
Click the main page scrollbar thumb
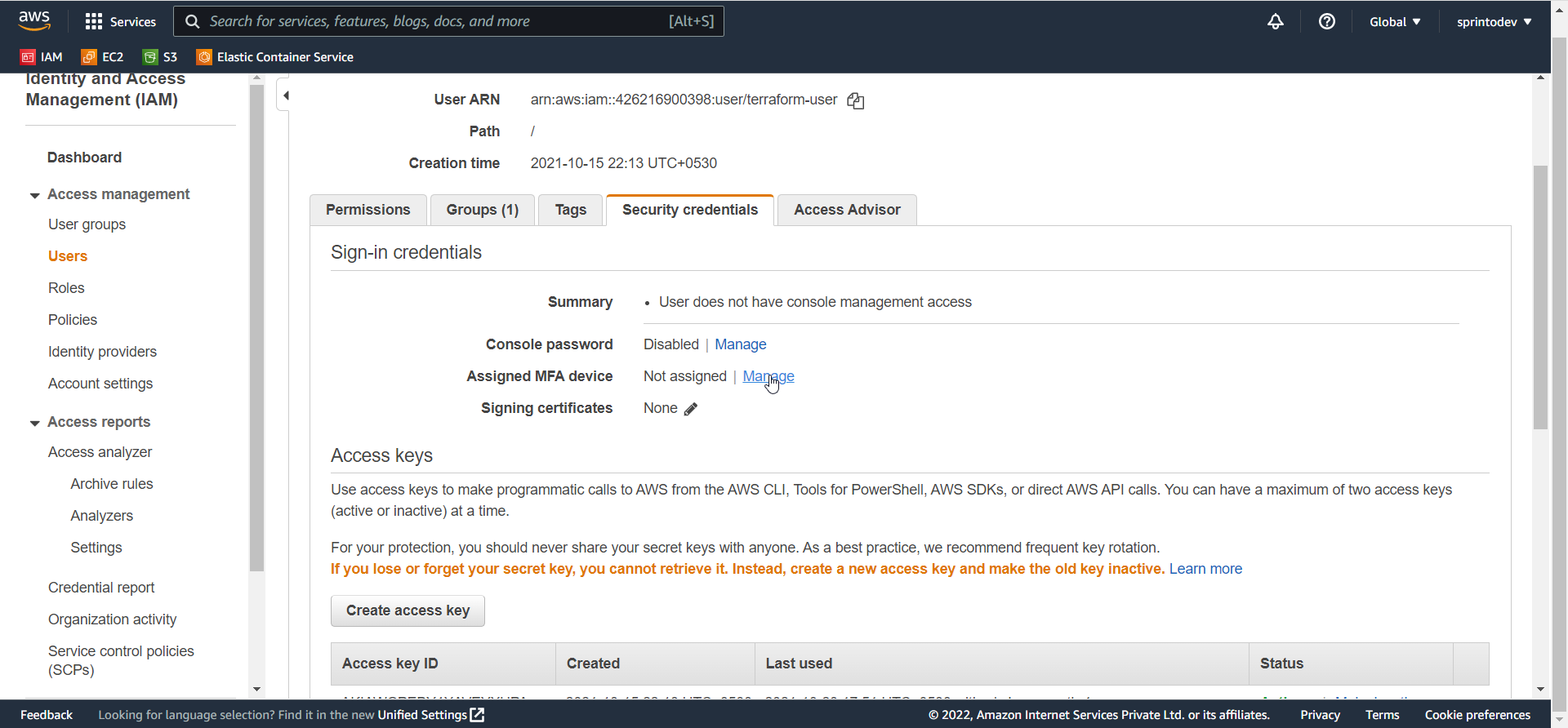tap(1540, 297)
